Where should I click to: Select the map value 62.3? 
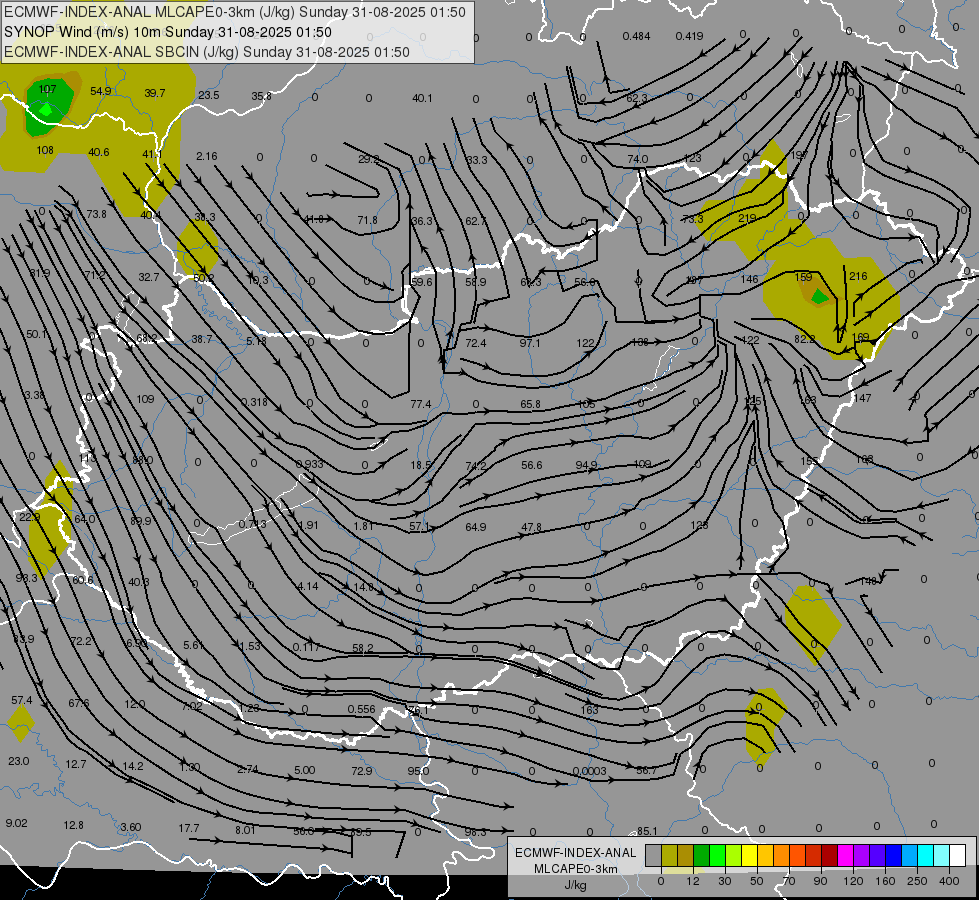[637, 98]
